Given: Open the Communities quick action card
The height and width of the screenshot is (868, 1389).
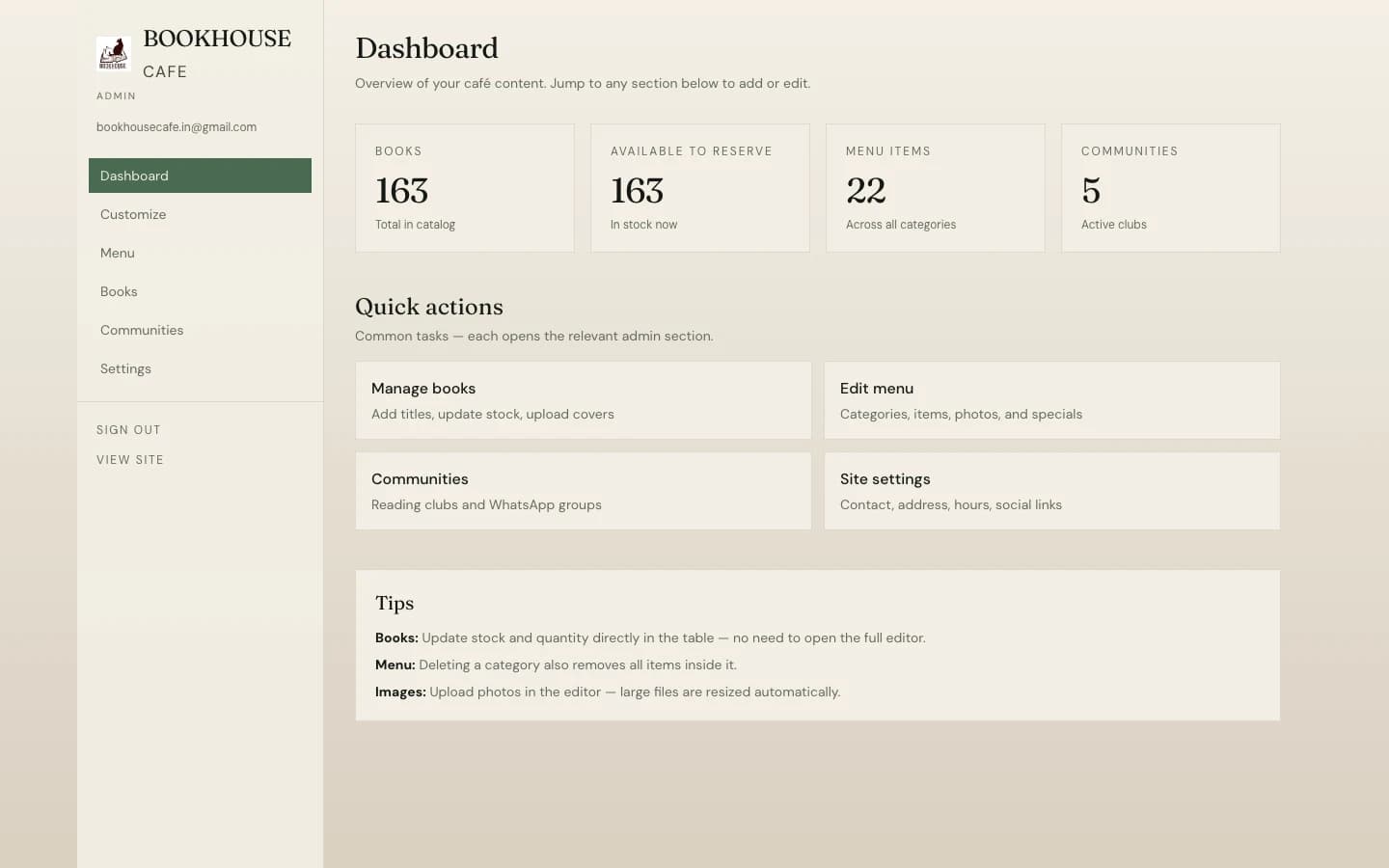Looking at the screenshot, I should coord(584,491).
